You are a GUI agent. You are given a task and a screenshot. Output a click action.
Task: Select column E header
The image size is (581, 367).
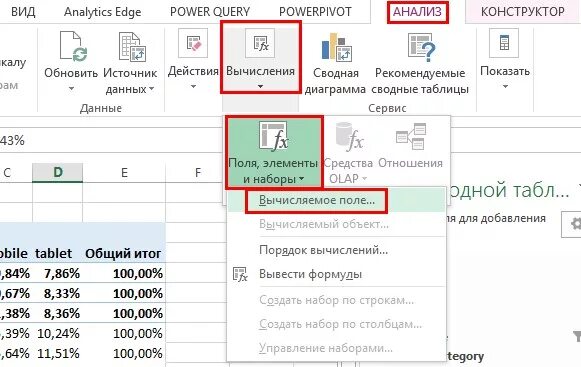click(124, 172)
